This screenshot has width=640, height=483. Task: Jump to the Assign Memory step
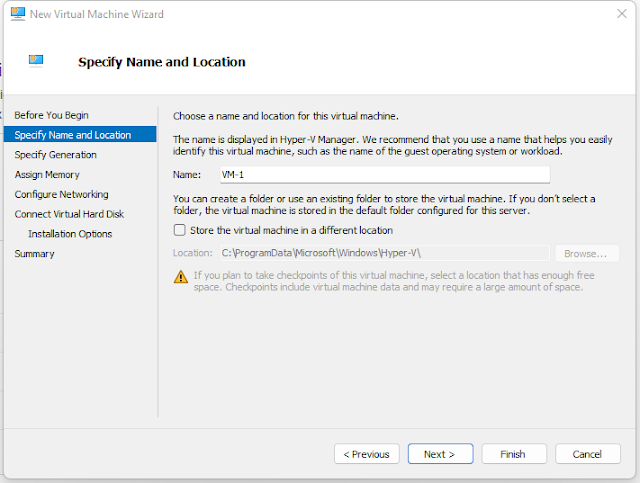click(x=47, y=175)
